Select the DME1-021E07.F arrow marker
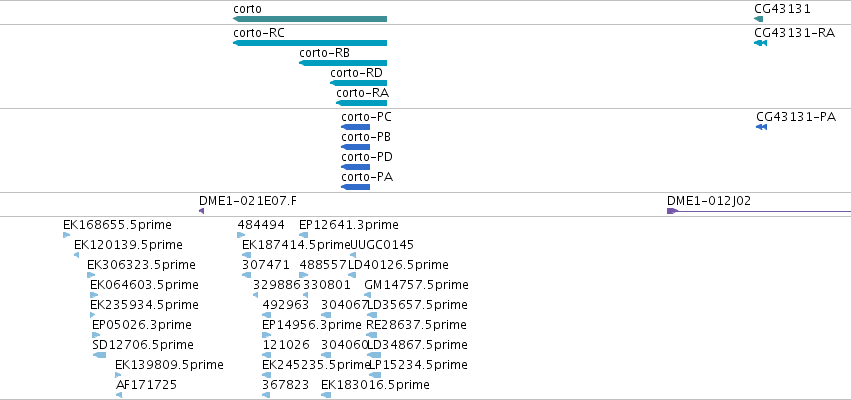The width and height of the screenshot is (851, 400). tap(201, 211)
